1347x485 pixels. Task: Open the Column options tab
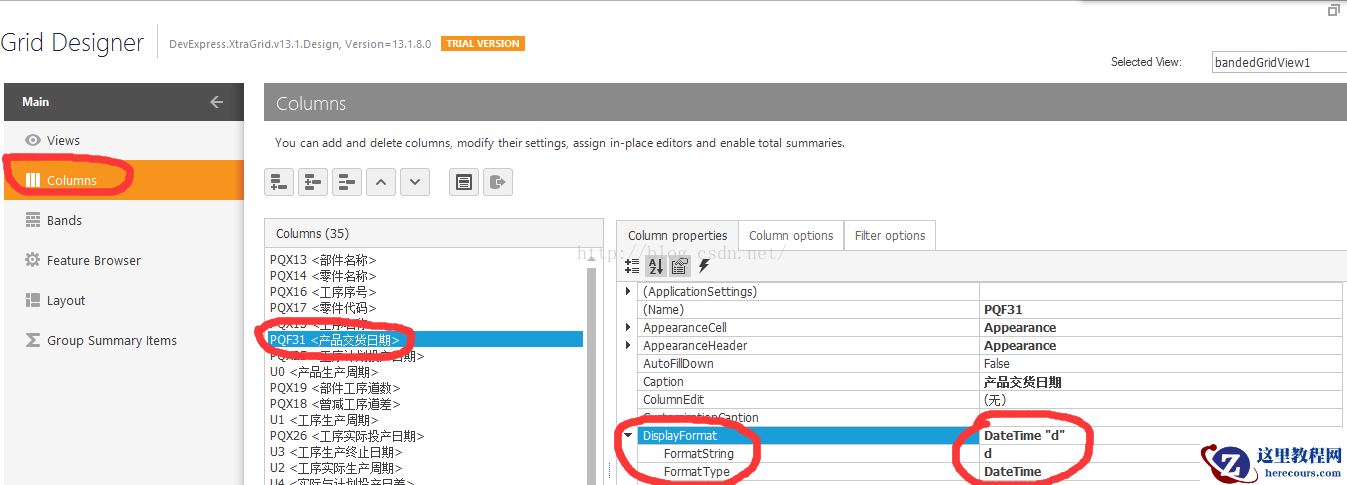pos(790,236)
